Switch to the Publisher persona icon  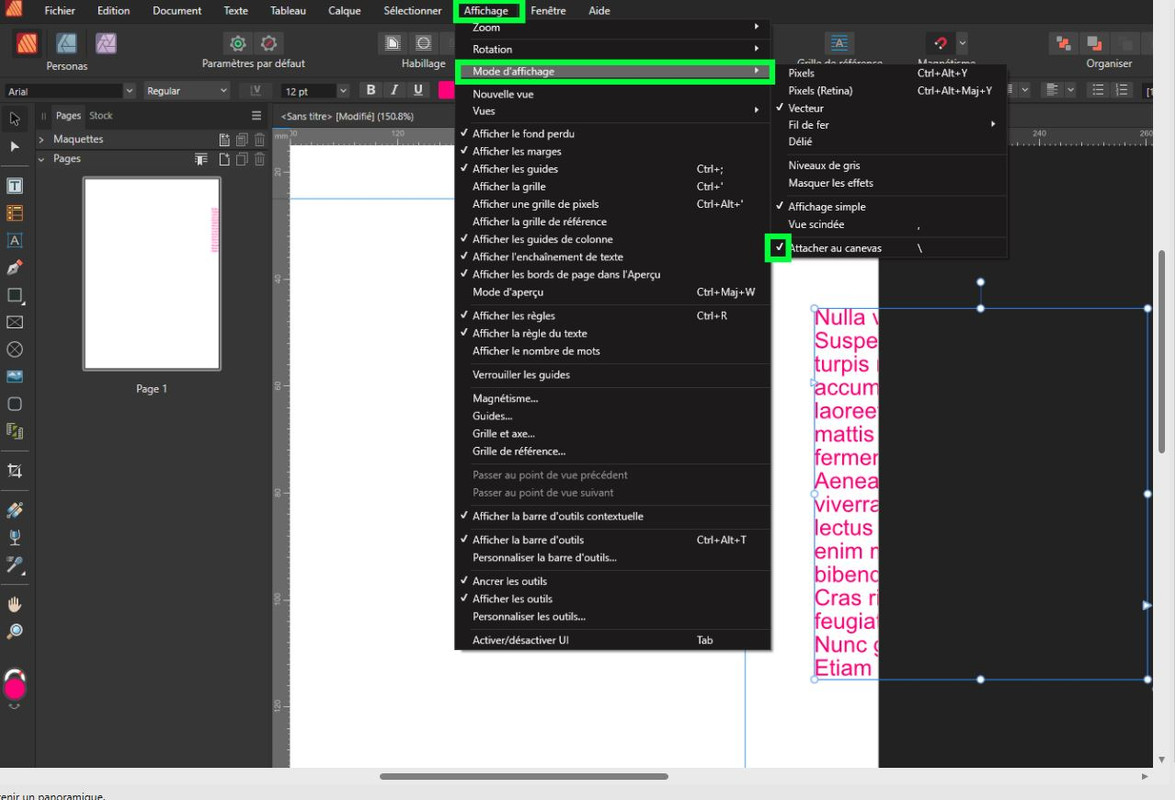[x=28, y=43]
